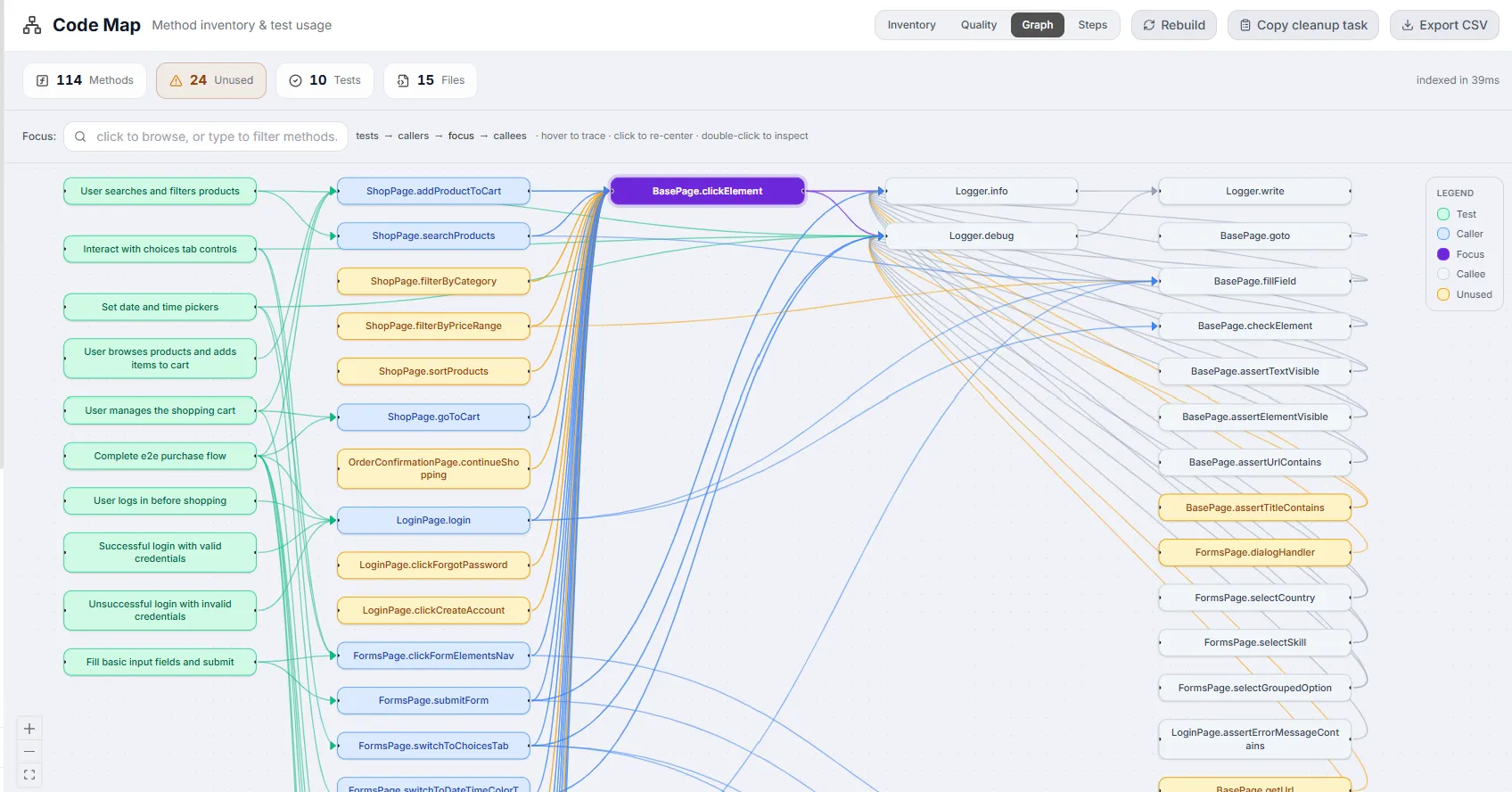Click test node User manages the shopping cart
Viewport: 1512px width, 792px height.
pyautogui.click(x=160, y=410)
